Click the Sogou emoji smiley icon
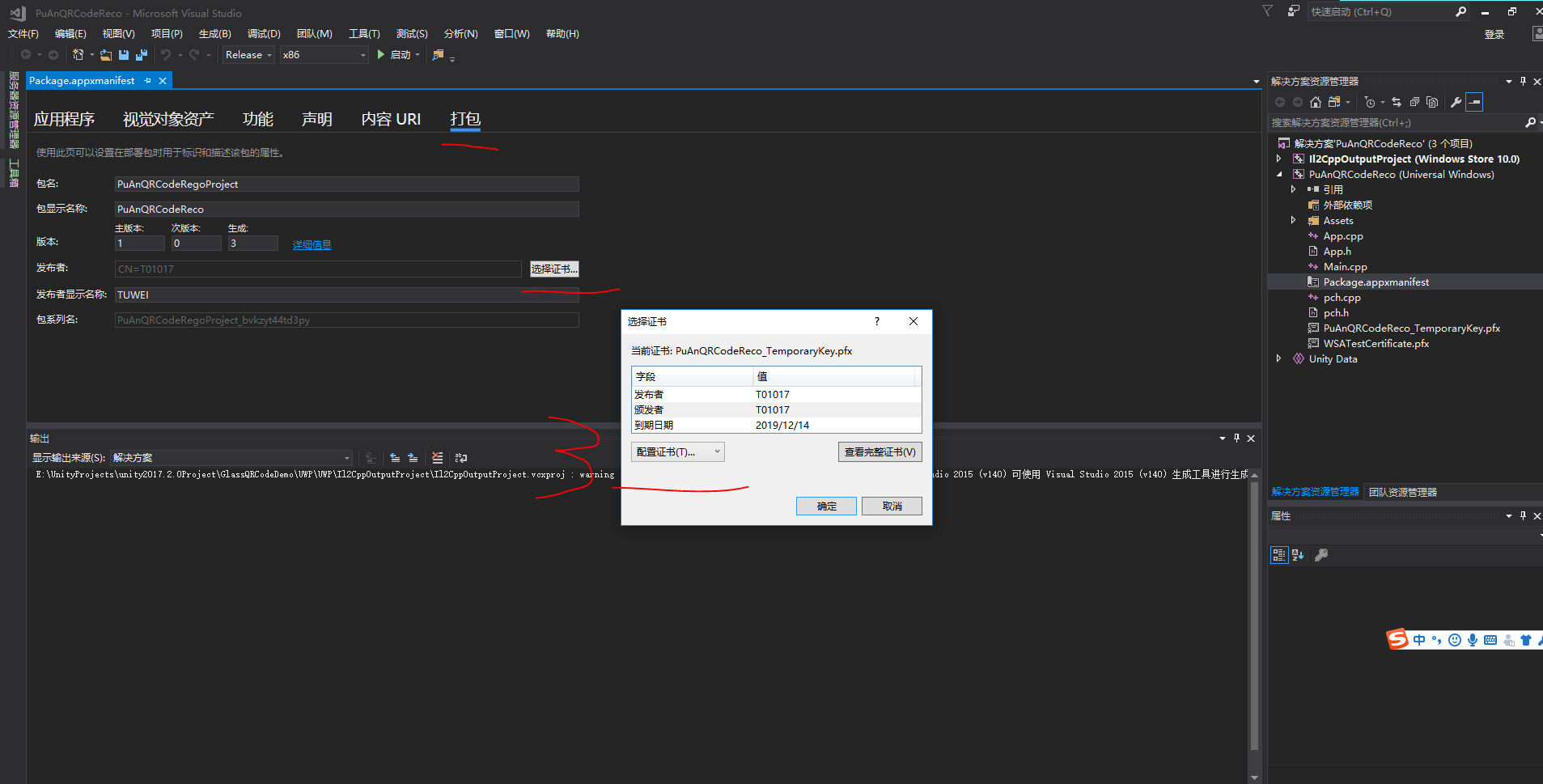1543x784 pixels. tap(1455, 640)
